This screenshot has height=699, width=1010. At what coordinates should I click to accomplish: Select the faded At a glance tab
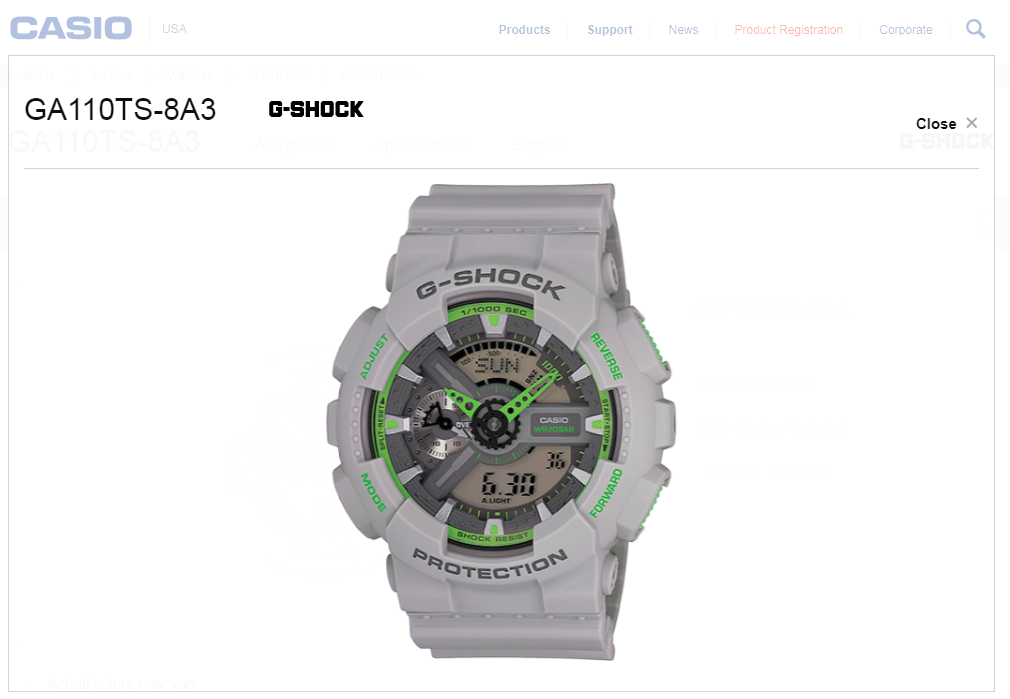292,145
